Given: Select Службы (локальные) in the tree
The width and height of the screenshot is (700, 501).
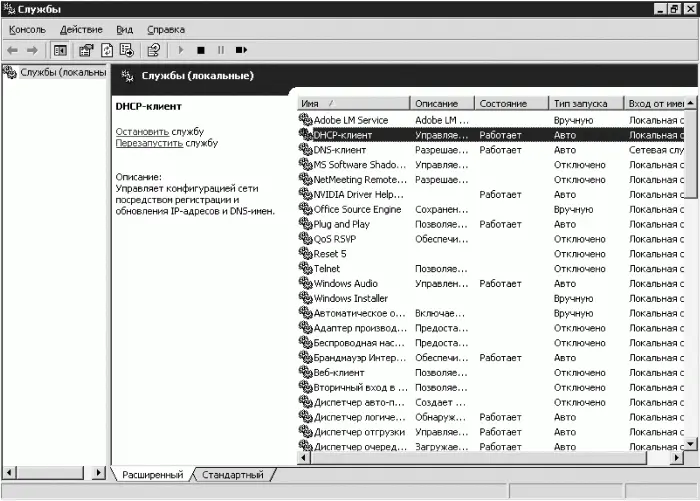Looking at the screenshot, I should tap(63, 72).
